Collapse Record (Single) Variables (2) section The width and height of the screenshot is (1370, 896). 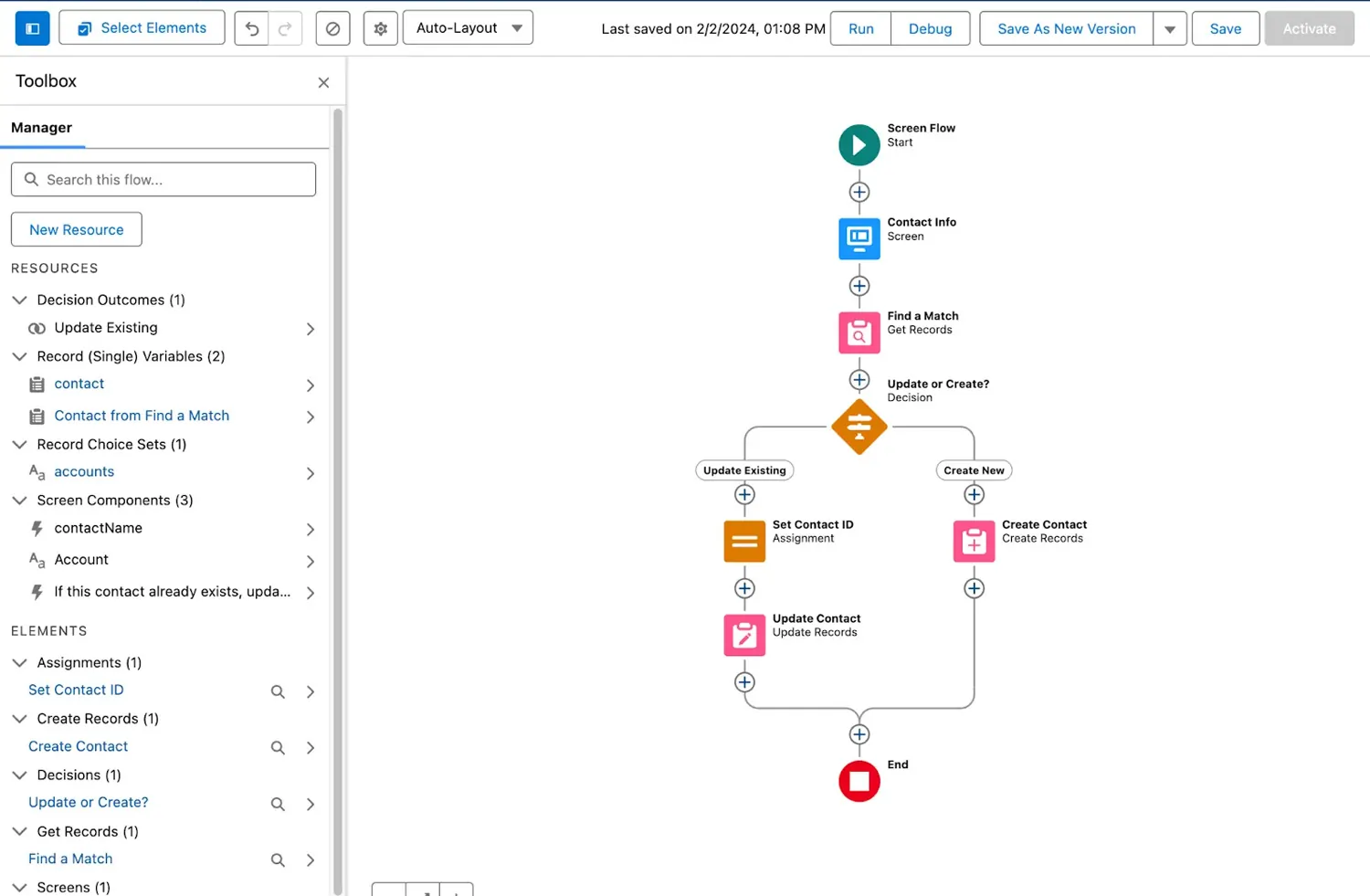point(19,356)
